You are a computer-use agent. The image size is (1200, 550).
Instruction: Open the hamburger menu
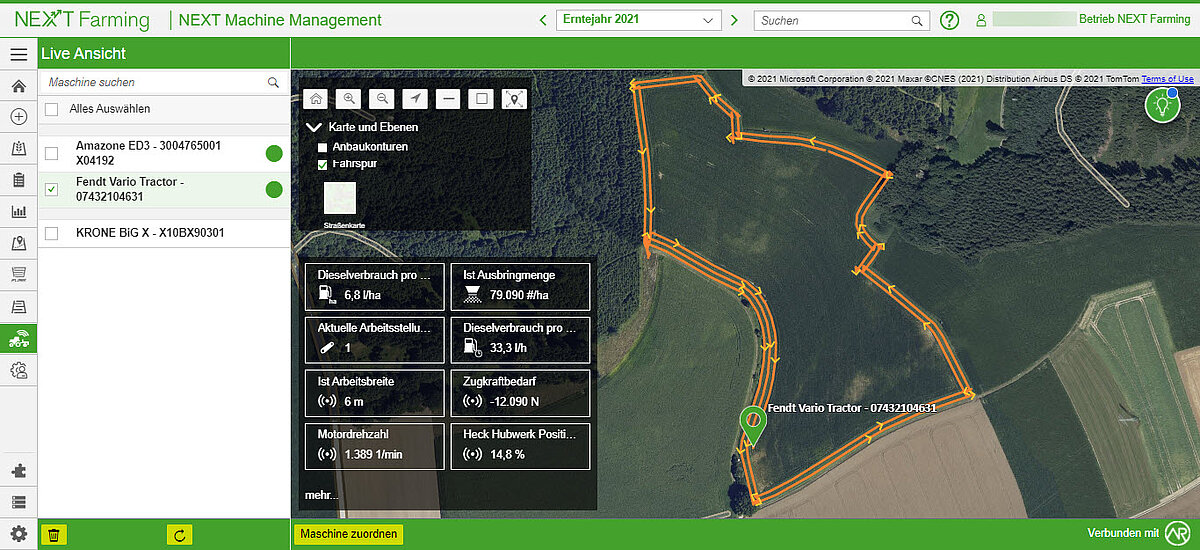(x=18, y=54)
